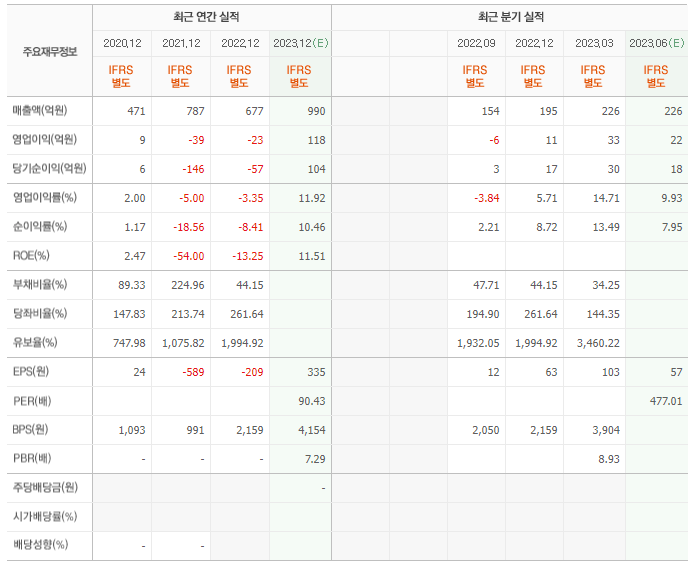The image size is (692, 565).
Task: Click the debt ratio value 224.96
Action: 188,286
